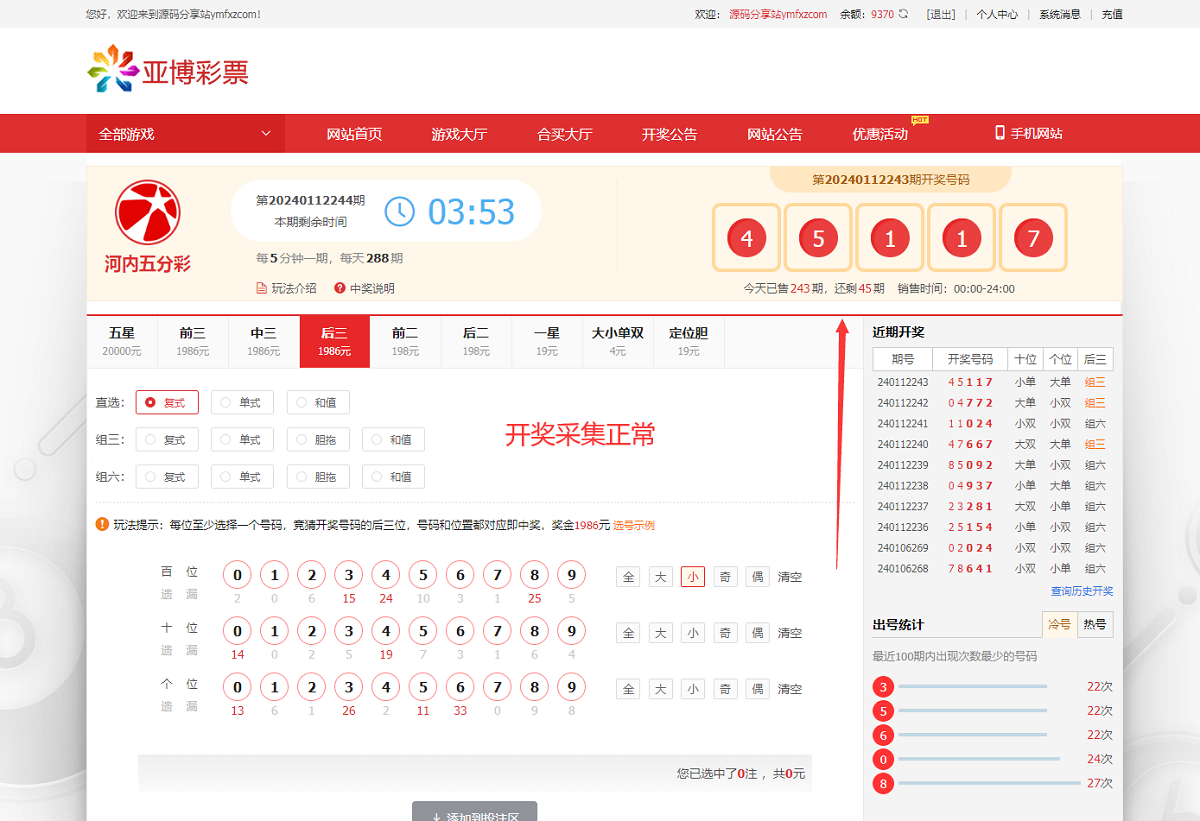Viewport: 1200px width, 821px height.
Task: Click 清空 in the 十位 row
Action: point(790,633)
